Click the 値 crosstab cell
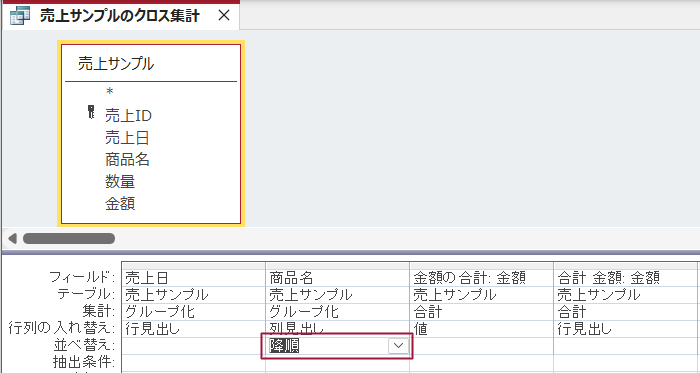700x373 pixels. [482, 329]
